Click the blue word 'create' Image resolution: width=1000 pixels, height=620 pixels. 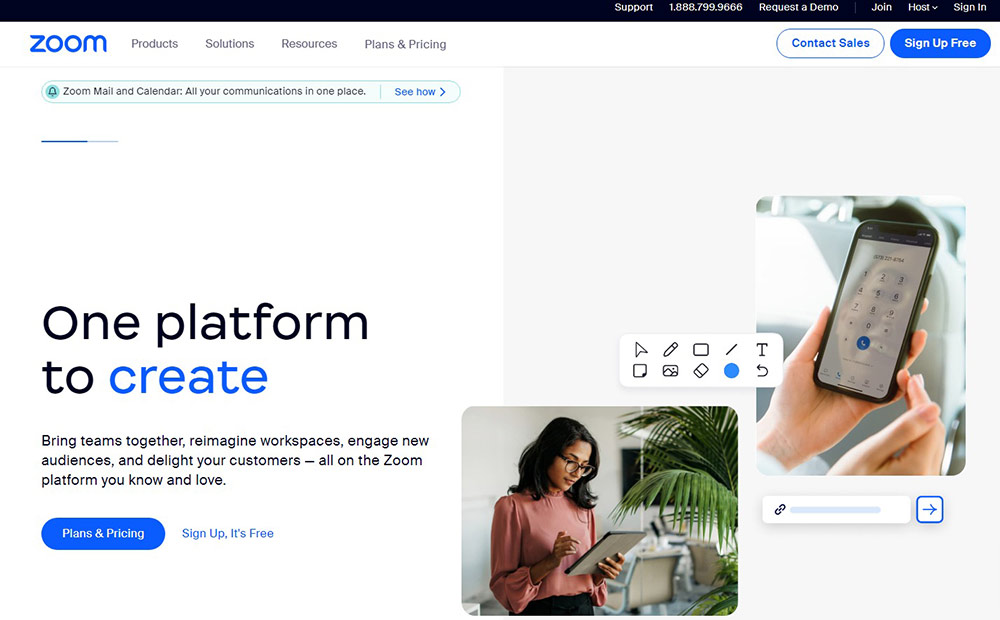point(188,378)
